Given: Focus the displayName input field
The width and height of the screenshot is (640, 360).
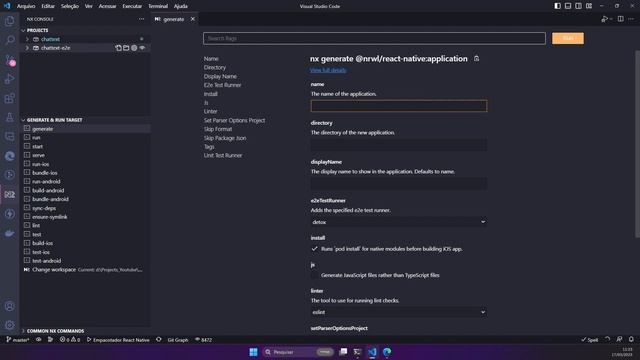Looking at the screenshot, I should (399, 184).
